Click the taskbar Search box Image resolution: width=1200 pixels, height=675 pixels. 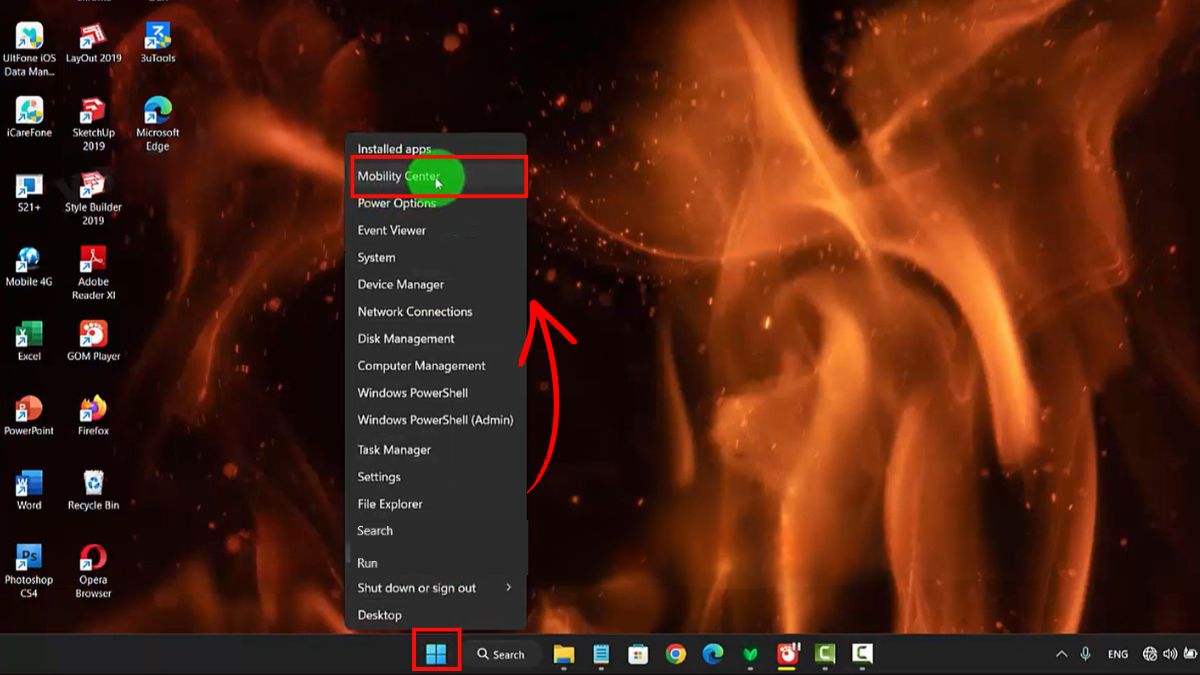click(x=503, y=654)
